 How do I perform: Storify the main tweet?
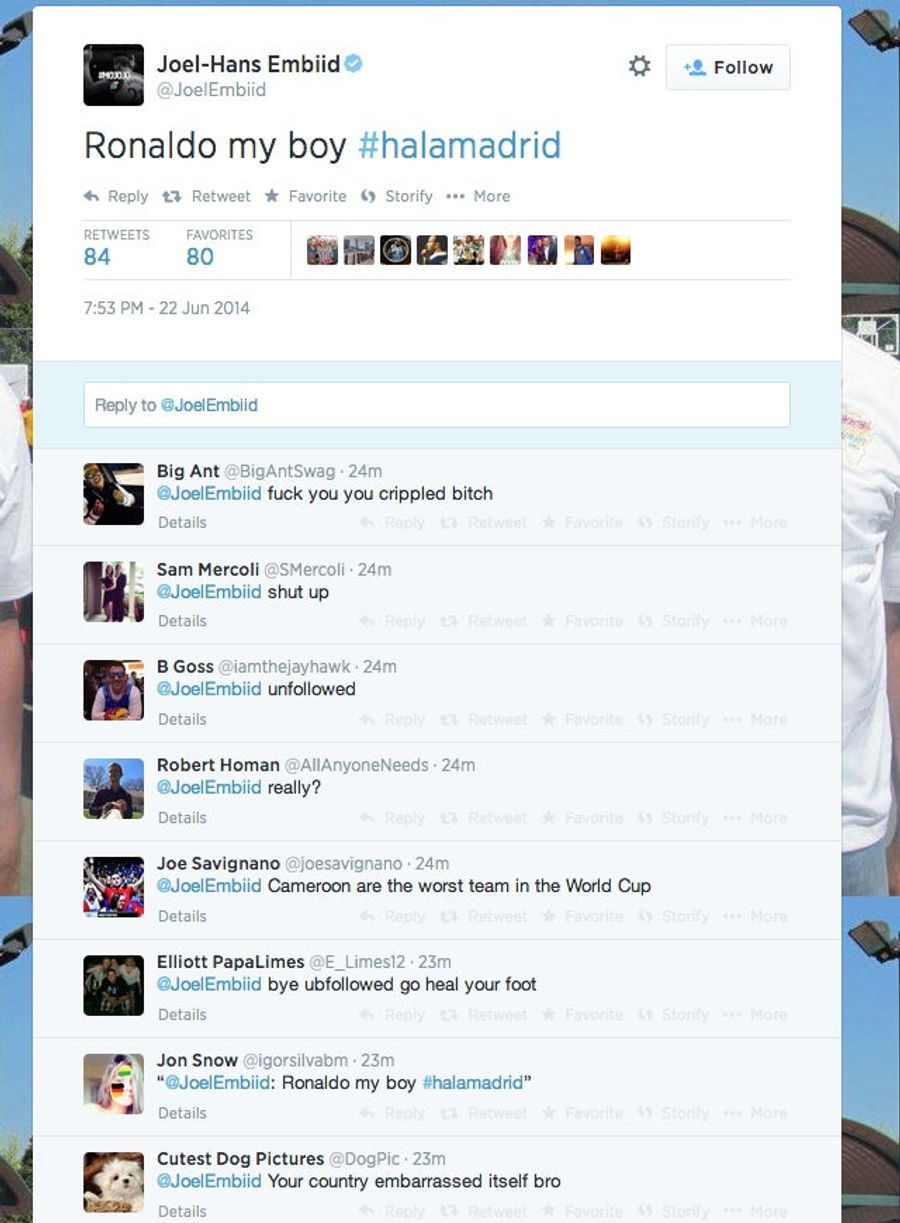click(396, 196)
